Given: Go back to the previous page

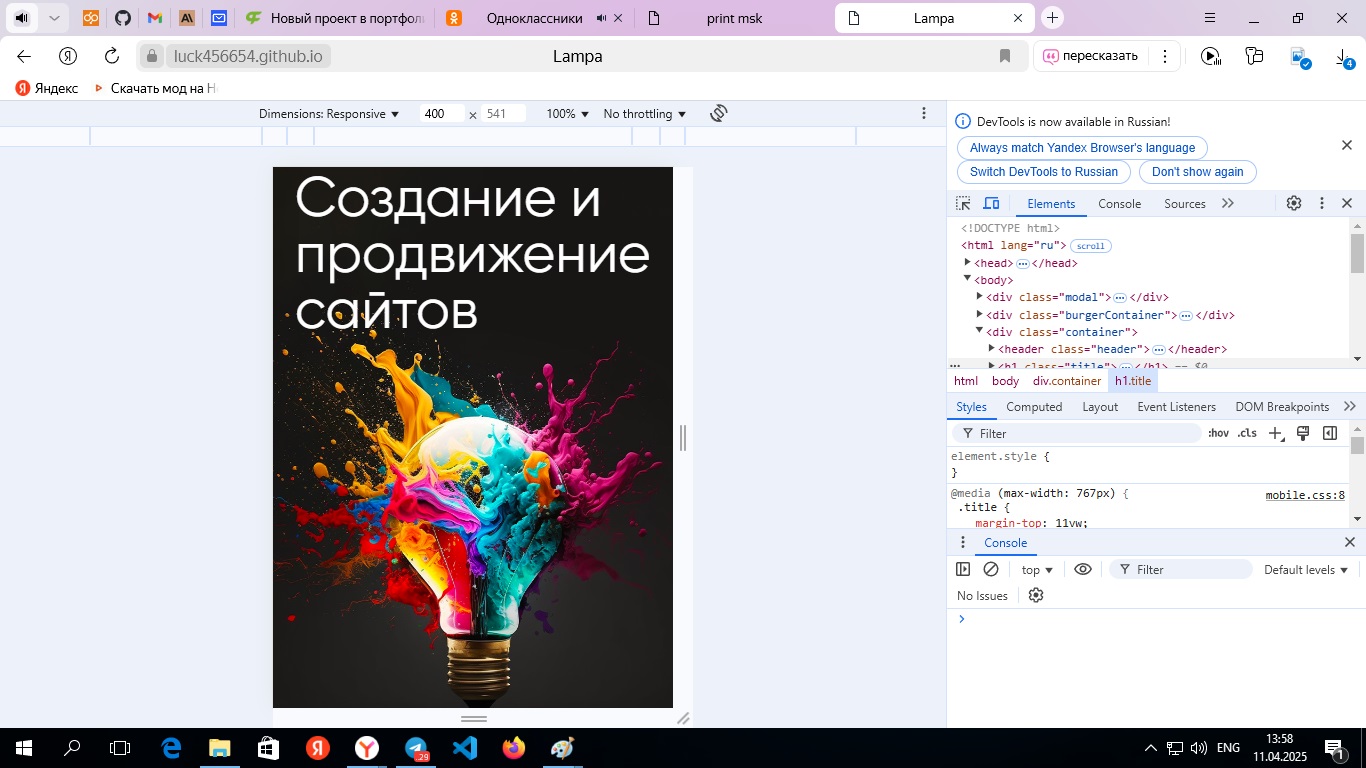Looking at the screenshot, I should point(24,56).
